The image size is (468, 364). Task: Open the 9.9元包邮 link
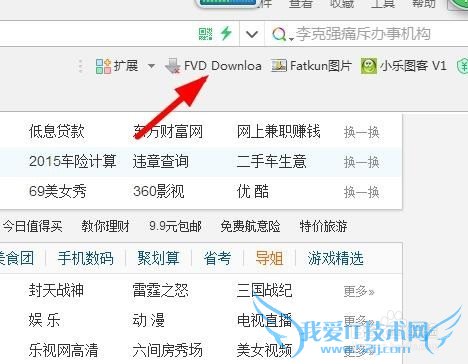pos(175,226)
